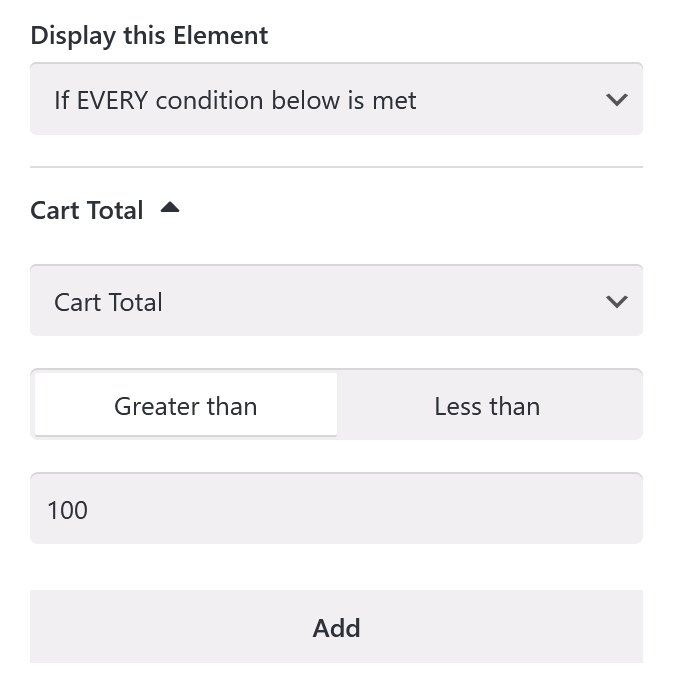The height and width of the screenshot is (688, 676).
Task: Focus the value field containing 100
Action: (336, 510)
